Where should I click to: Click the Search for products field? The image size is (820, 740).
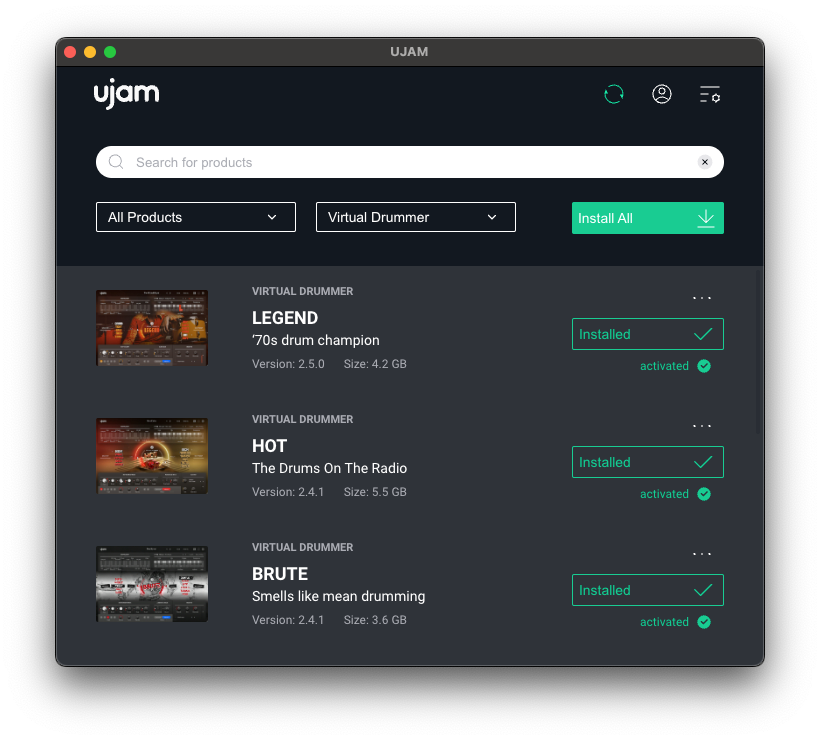pyautogui.click(x=409, y=162)
